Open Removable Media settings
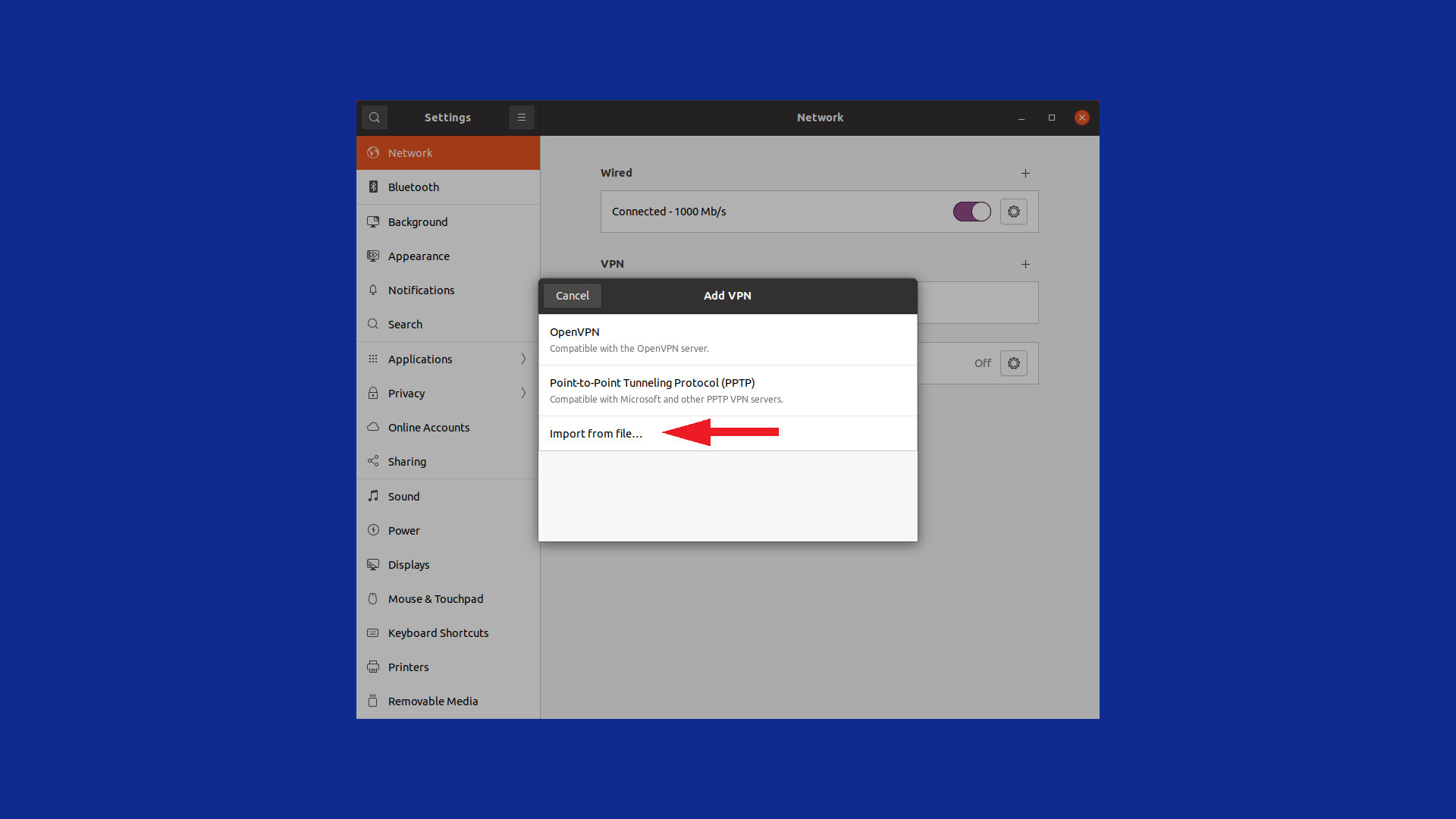Viewport: 1456px width, 819px height. (448, 701)
